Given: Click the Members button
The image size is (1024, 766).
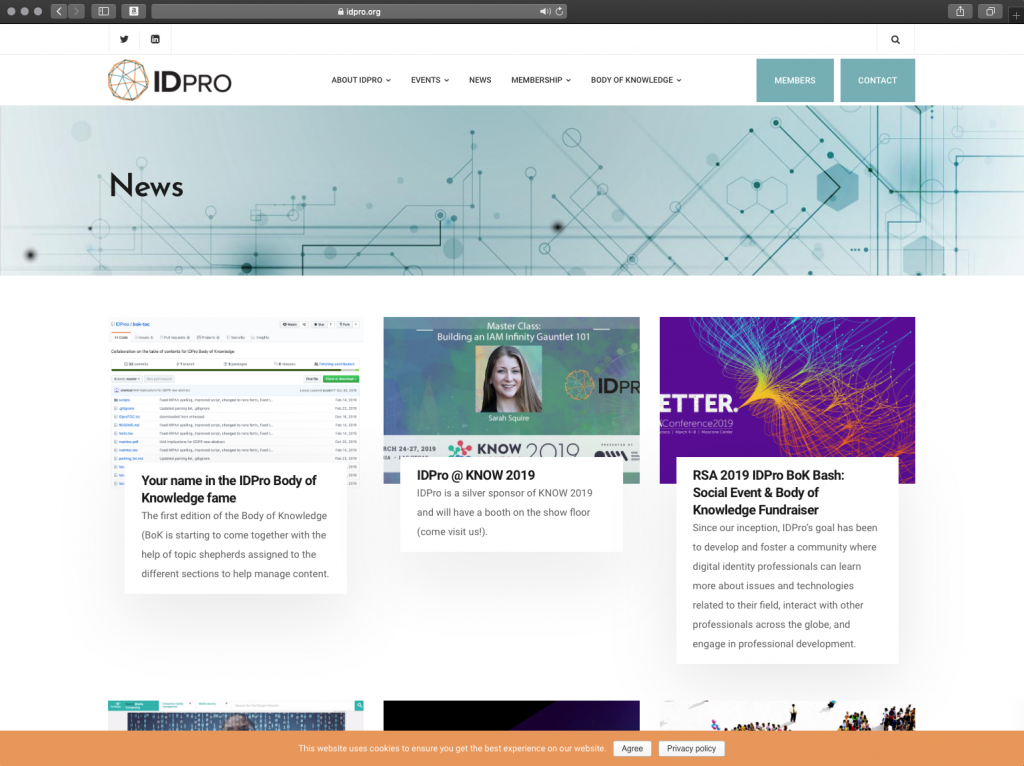Looking at the screenshot, I should point(795,80).
